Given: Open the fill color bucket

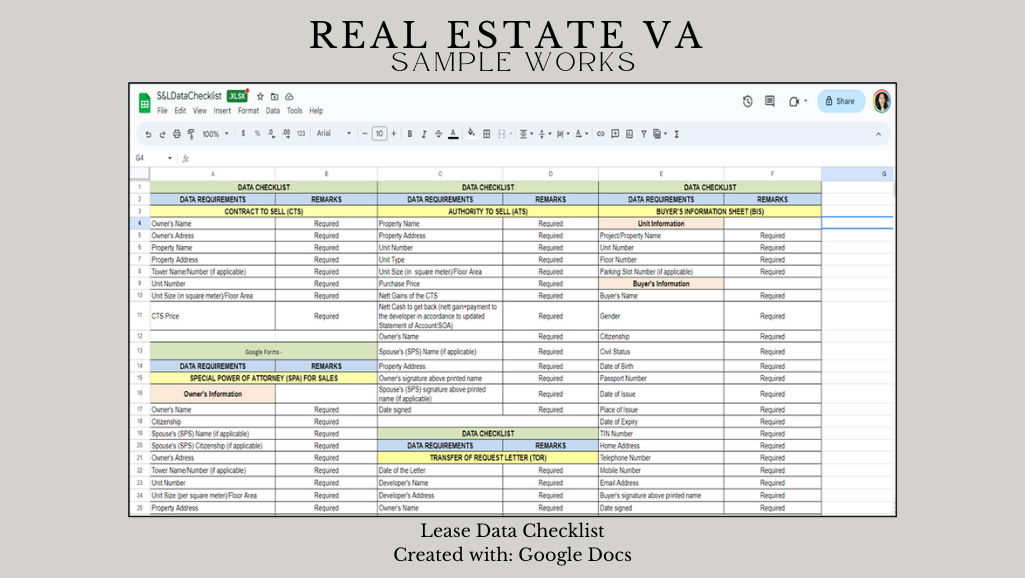Looking at the screenshot, I should (x=471, y=133).
